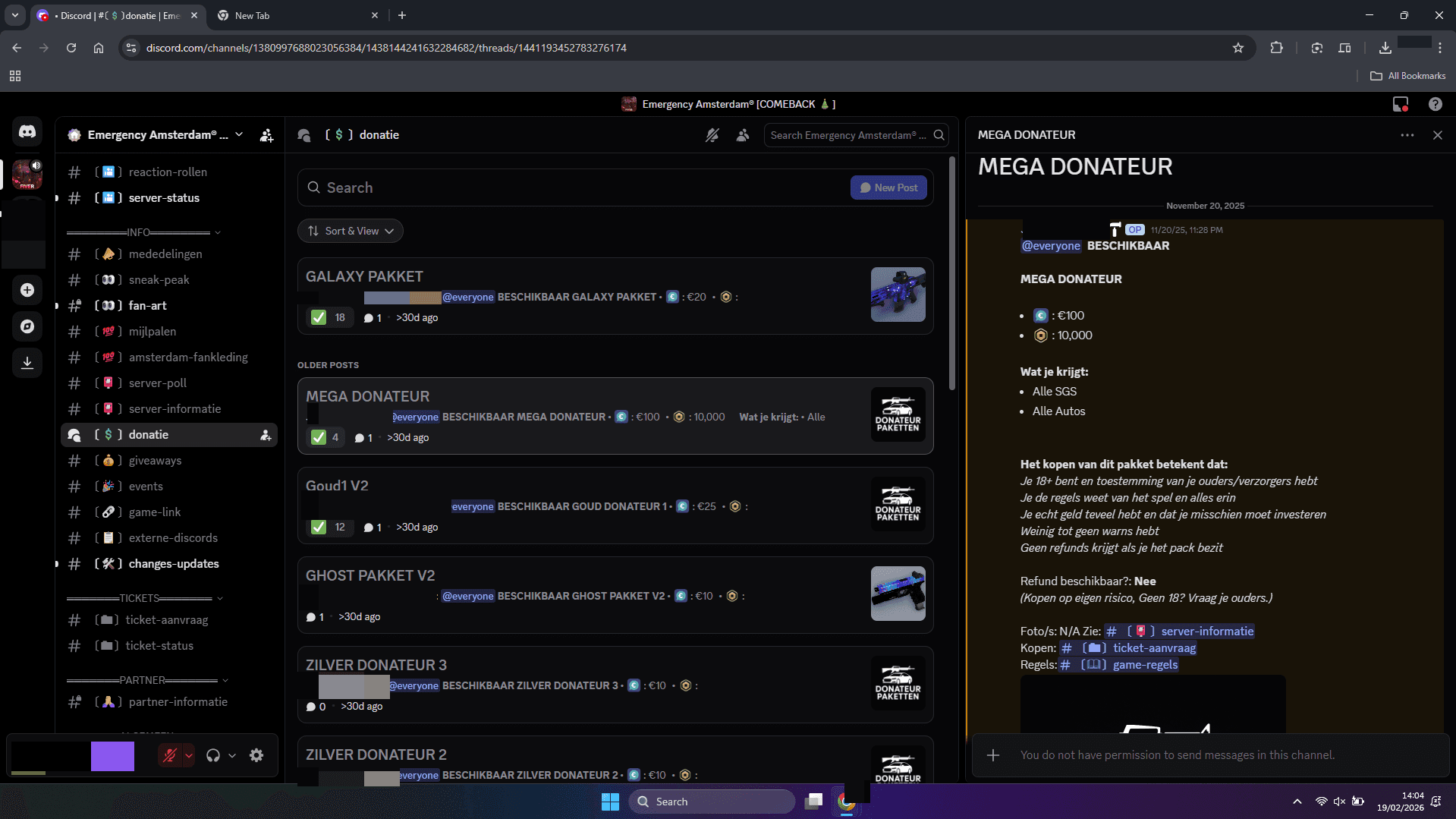Click Add a Server plus icon
This screenshot has width=1456, height=819.
click(x=27, y=290)
